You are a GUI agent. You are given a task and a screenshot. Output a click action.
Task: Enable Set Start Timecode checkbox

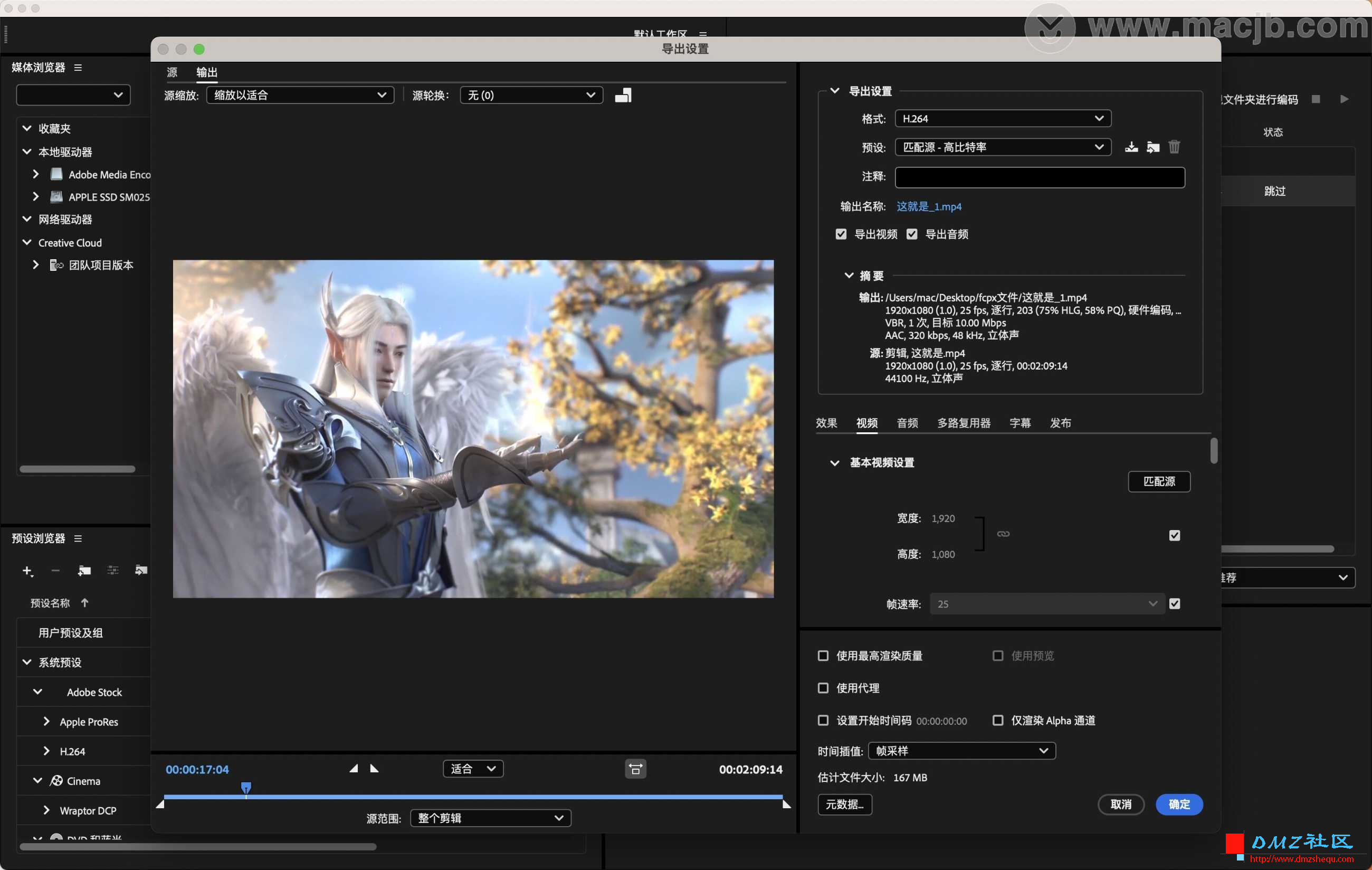(823, 721)
